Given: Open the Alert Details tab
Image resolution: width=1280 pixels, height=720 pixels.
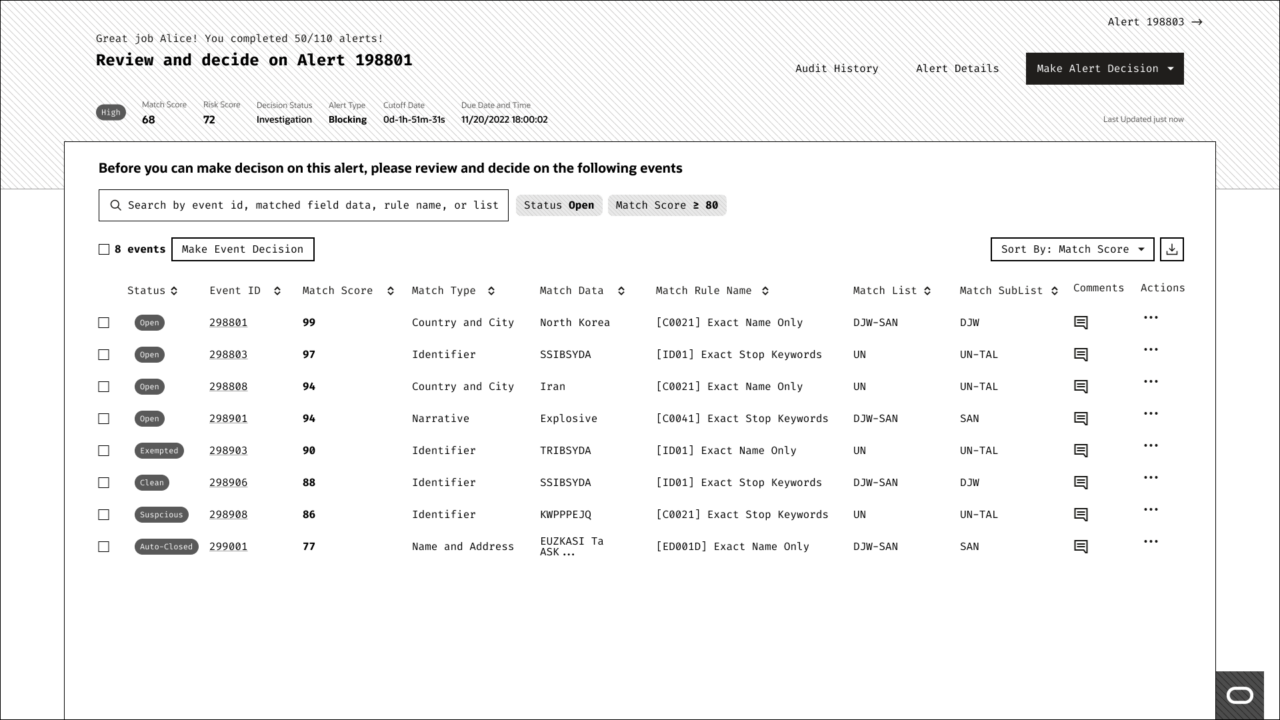Looking at the screenshot, I should pos(957,69).
